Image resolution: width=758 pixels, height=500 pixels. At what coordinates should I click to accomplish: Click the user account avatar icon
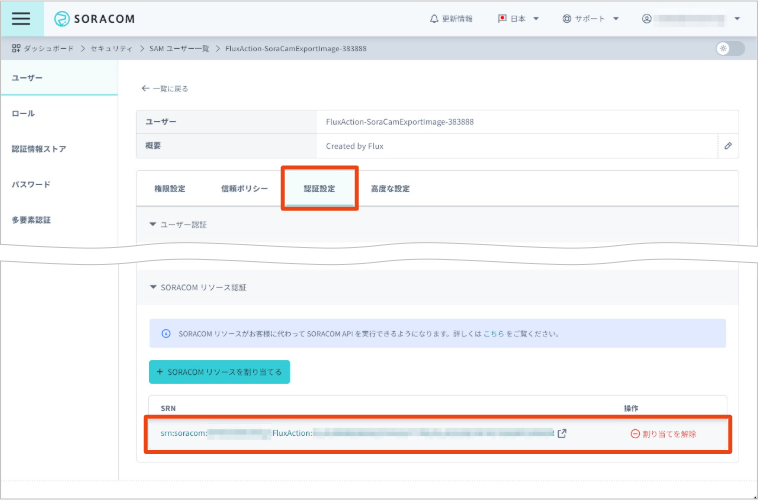646,19
